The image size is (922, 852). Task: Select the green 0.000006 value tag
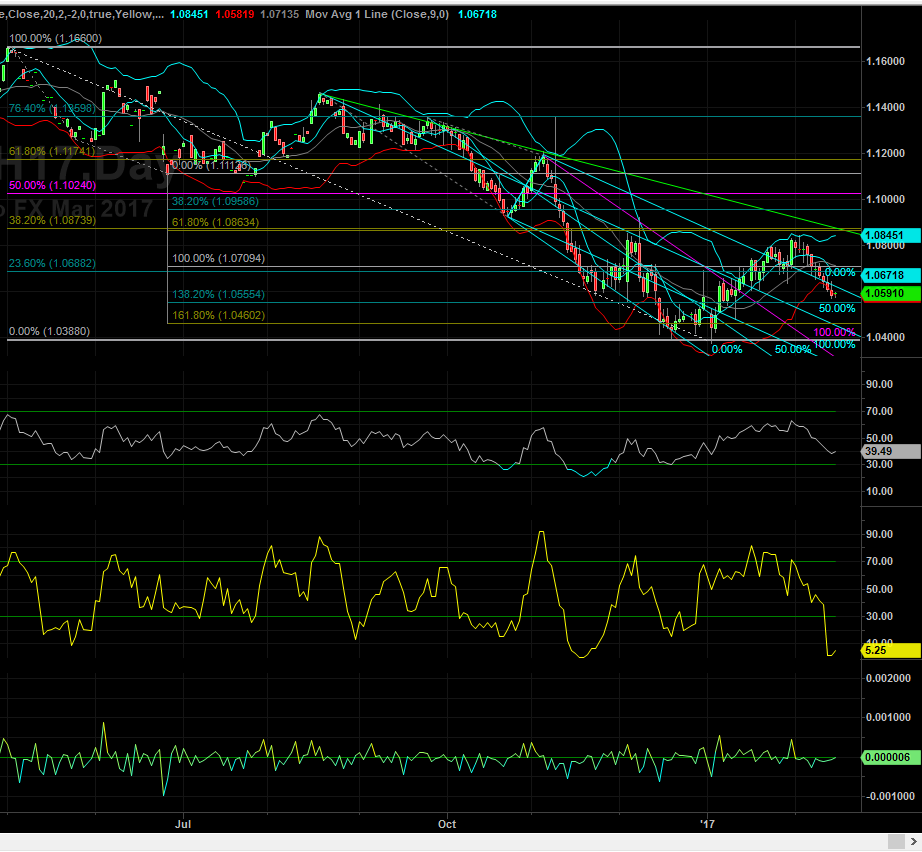click(x=886, y=757)
